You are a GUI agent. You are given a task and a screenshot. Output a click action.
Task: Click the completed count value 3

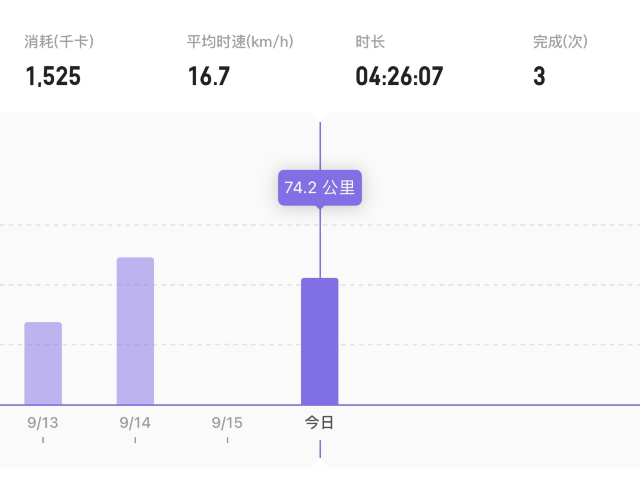(539, 76)
